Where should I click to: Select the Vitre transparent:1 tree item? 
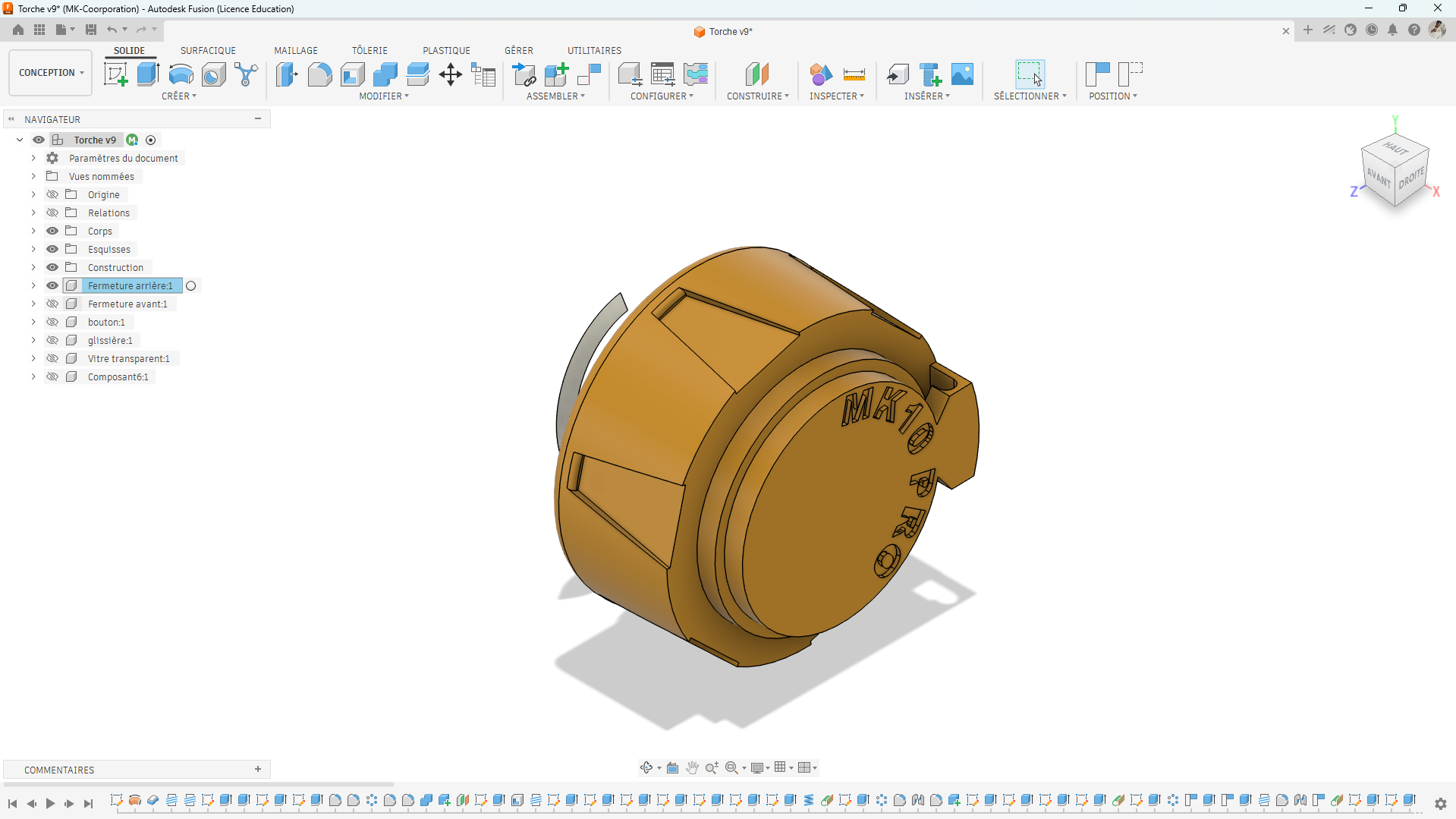[x=128, y=358]
